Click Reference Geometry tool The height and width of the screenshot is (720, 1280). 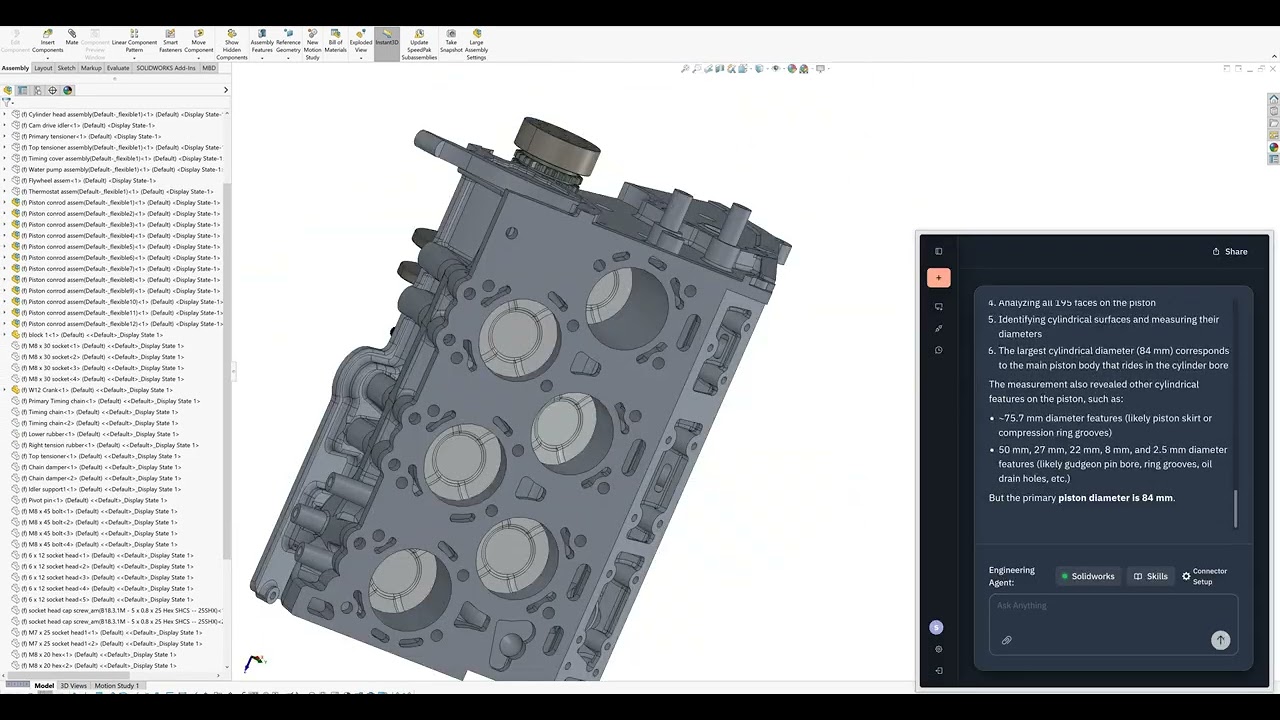[x=288, y=41]
